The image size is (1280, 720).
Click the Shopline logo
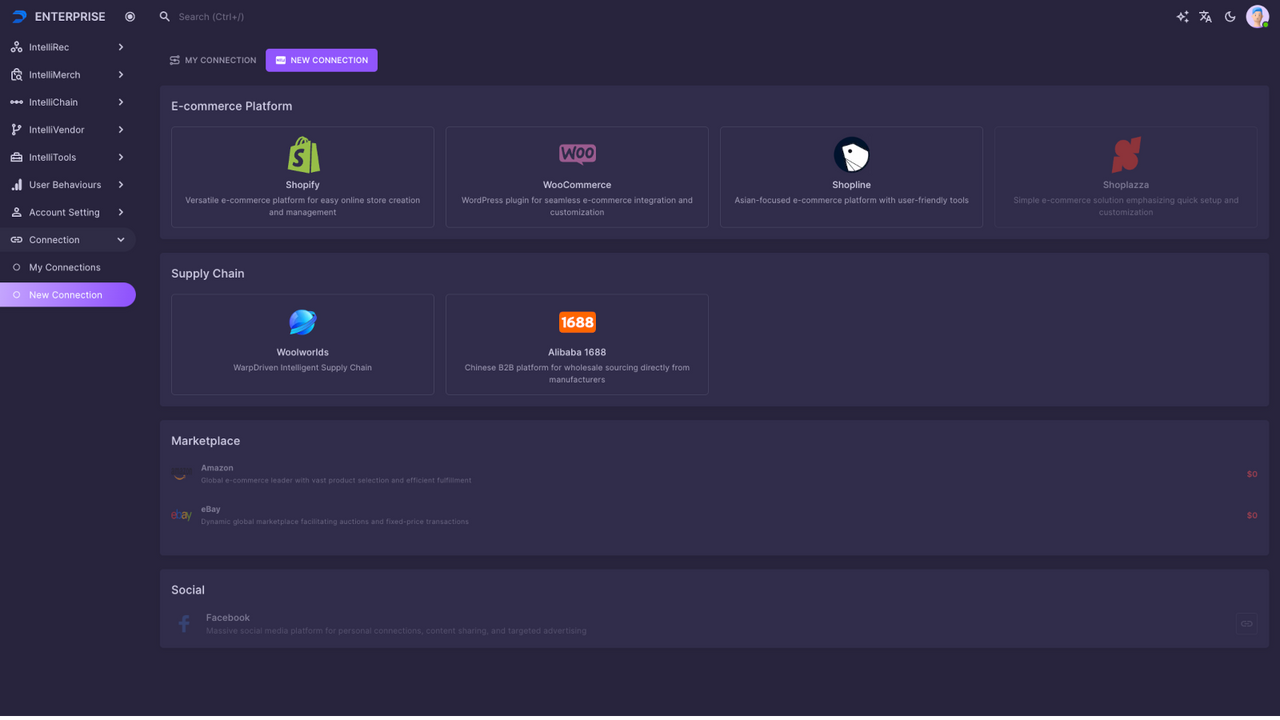852,155
